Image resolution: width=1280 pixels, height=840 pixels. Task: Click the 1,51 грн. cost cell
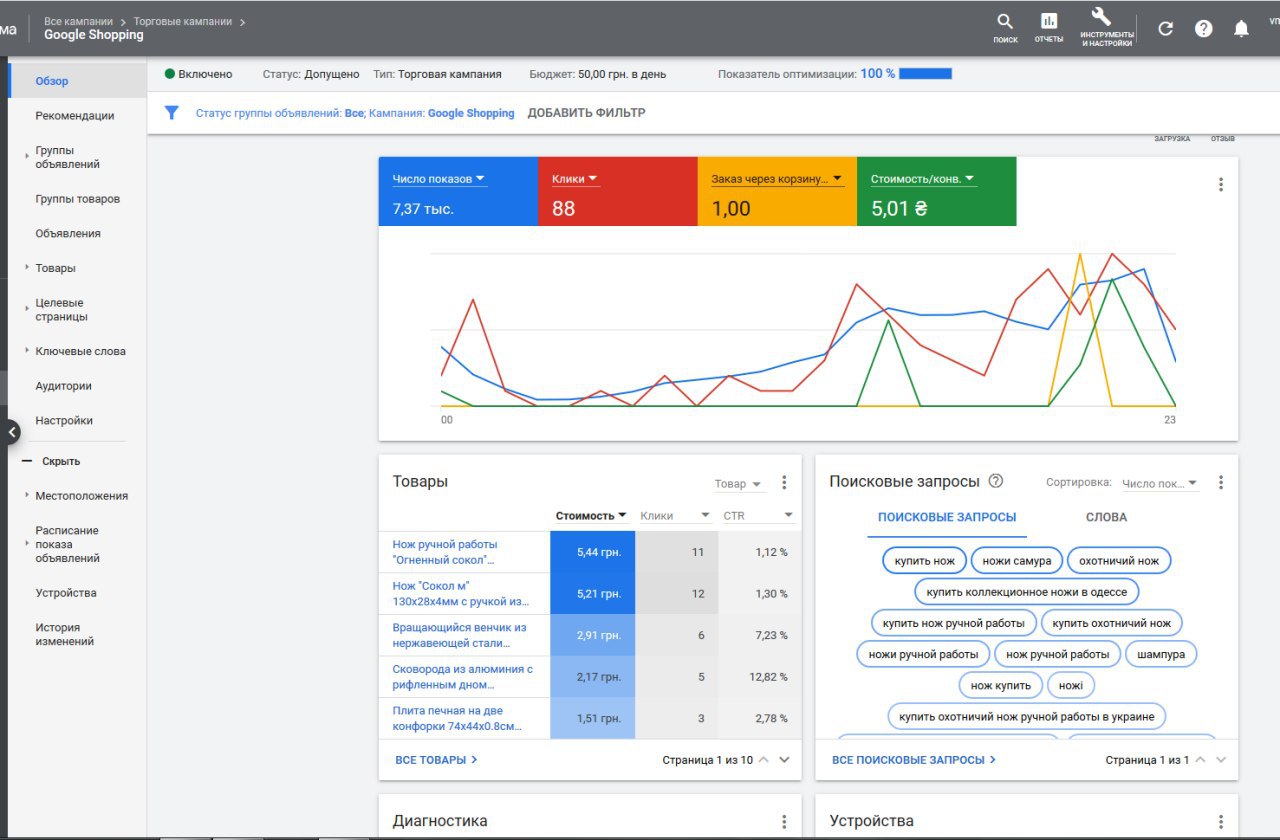click(593, 718)
